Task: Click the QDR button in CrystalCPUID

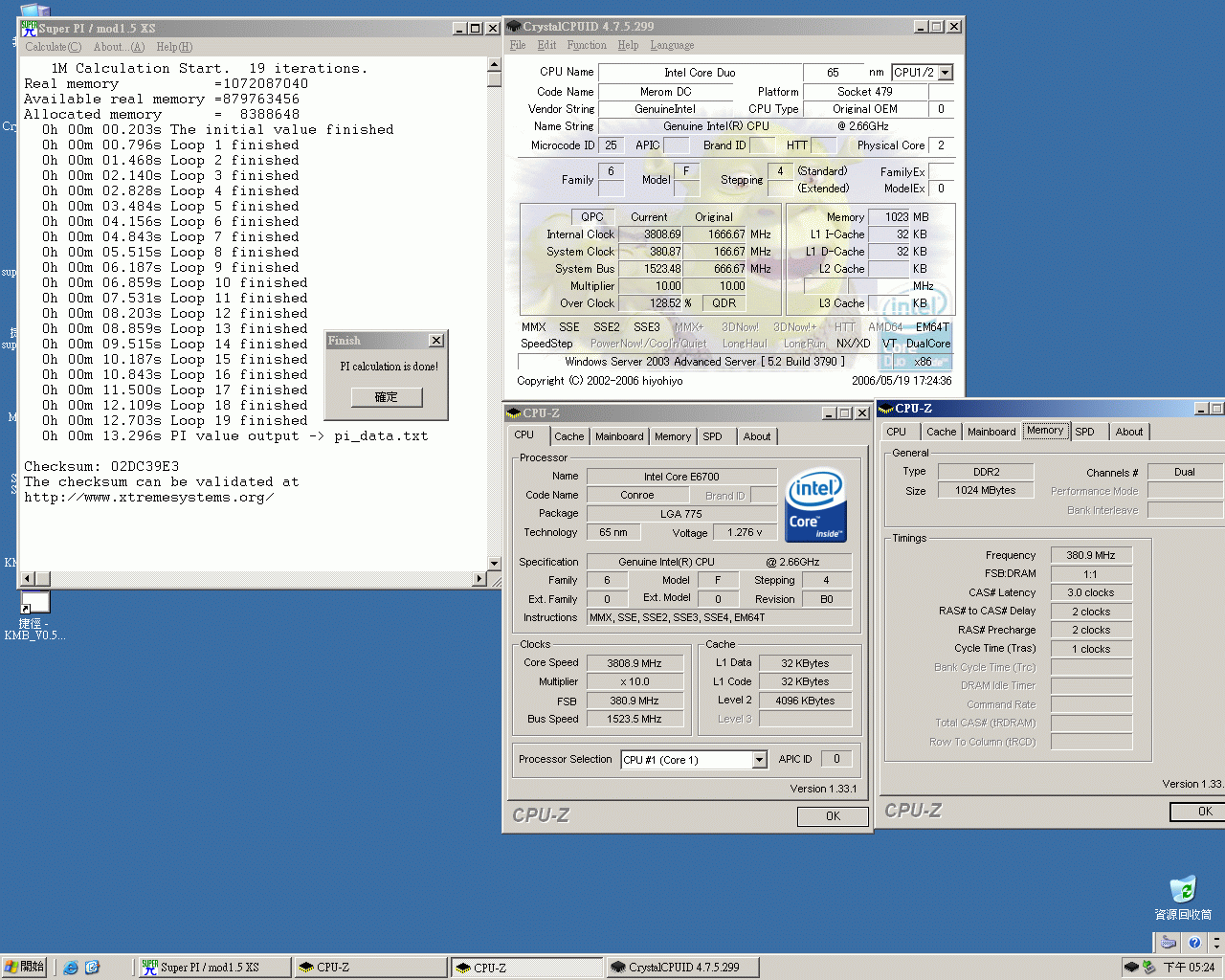Action: (724, 303)
